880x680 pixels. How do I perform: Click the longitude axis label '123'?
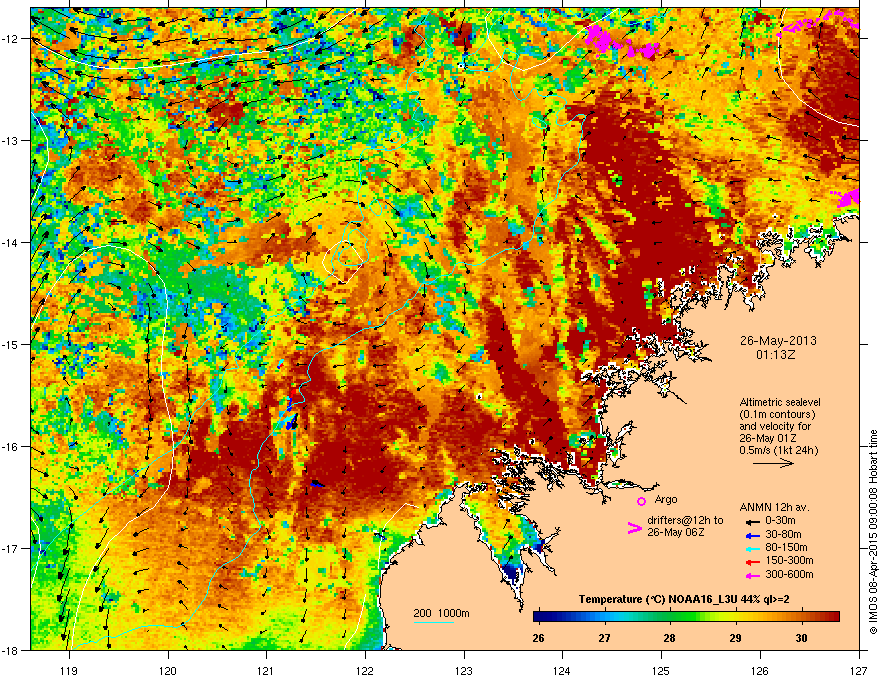click(464, 670)
